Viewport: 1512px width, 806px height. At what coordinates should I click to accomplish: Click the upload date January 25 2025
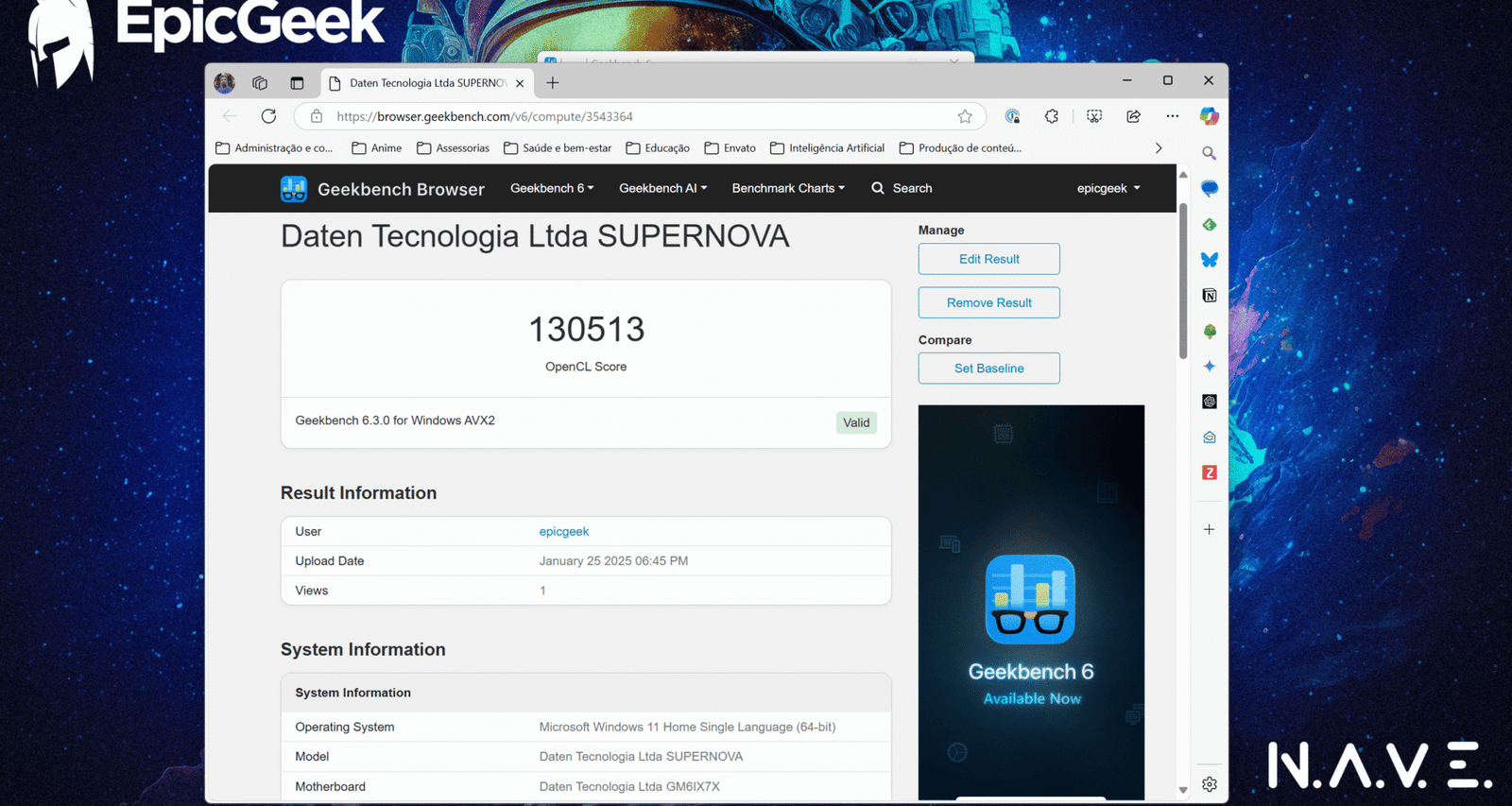613,561
